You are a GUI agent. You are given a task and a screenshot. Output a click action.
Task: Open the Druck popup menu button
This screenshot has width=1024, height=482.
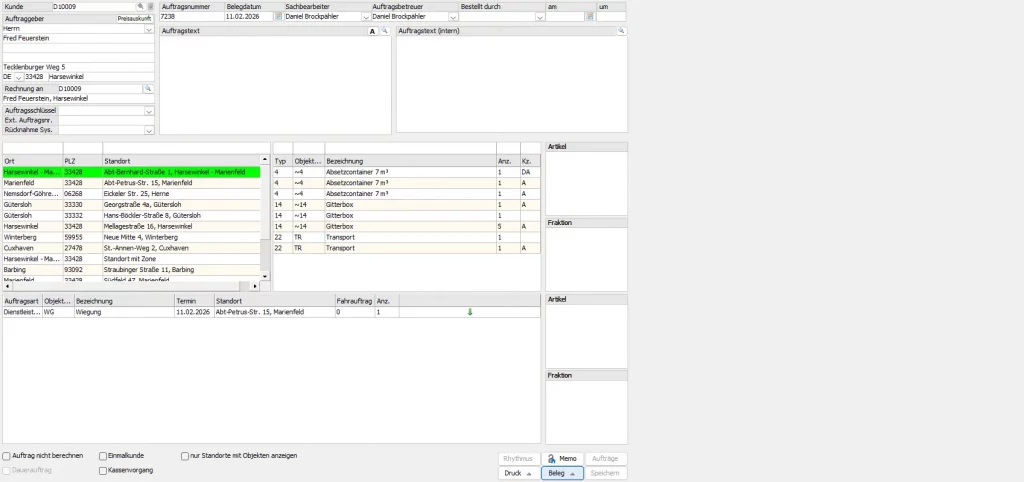point(519,473)
